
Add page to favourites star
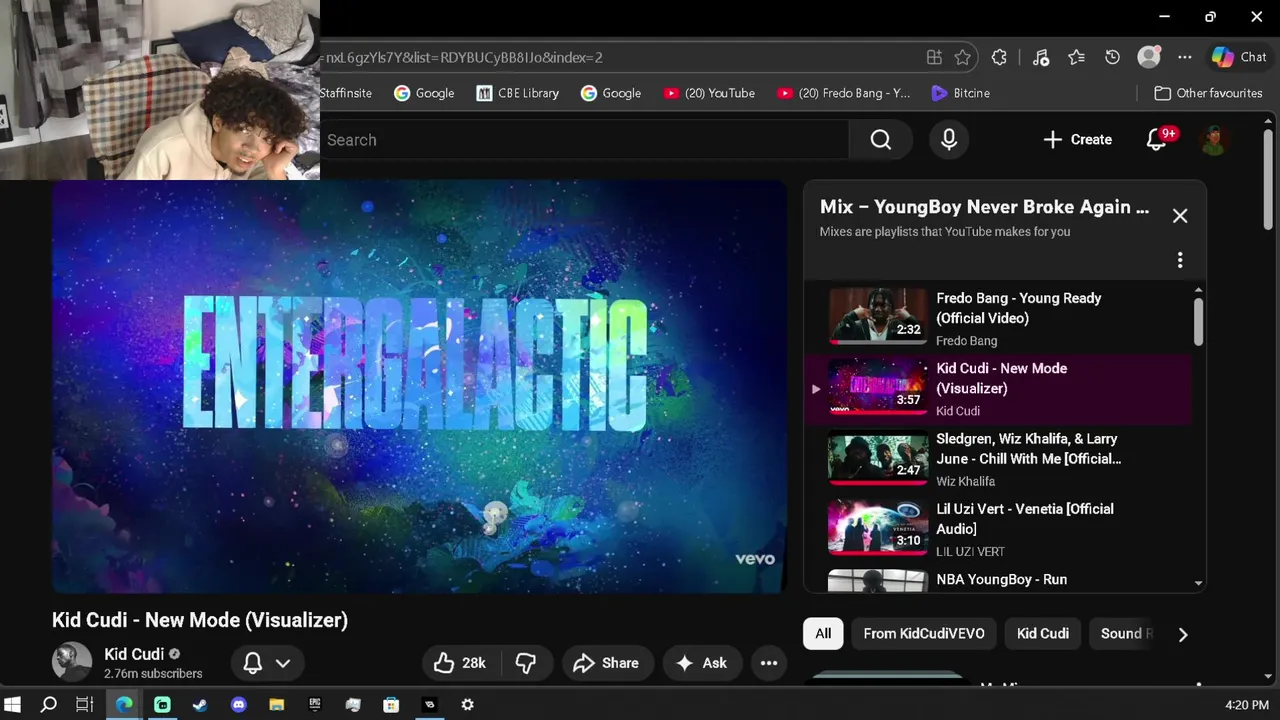(x=963, y=58)
